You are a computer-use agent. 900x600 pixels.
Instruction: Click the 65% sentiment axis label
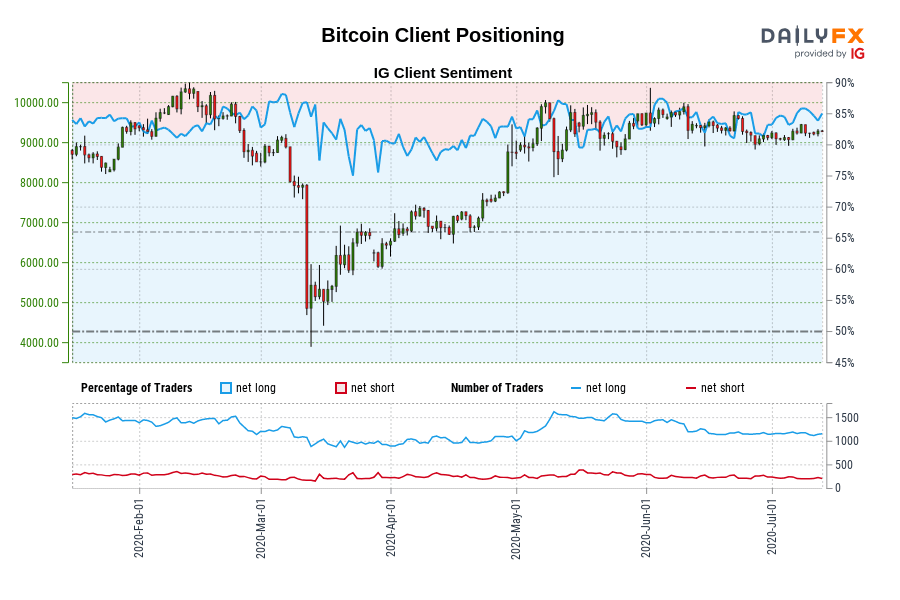pos(844,238)
